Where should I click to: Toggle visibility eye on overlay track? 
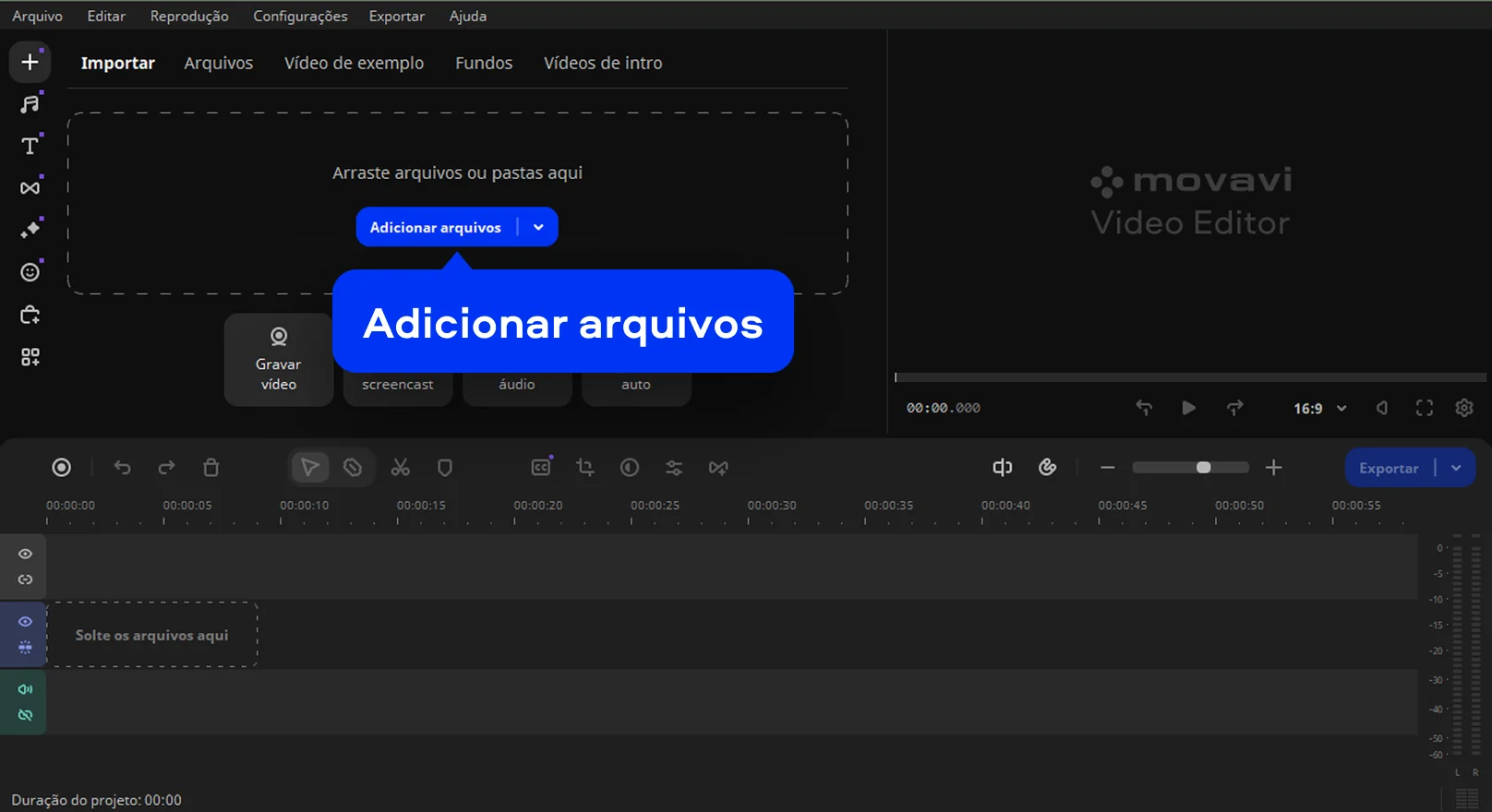[25, 555]
